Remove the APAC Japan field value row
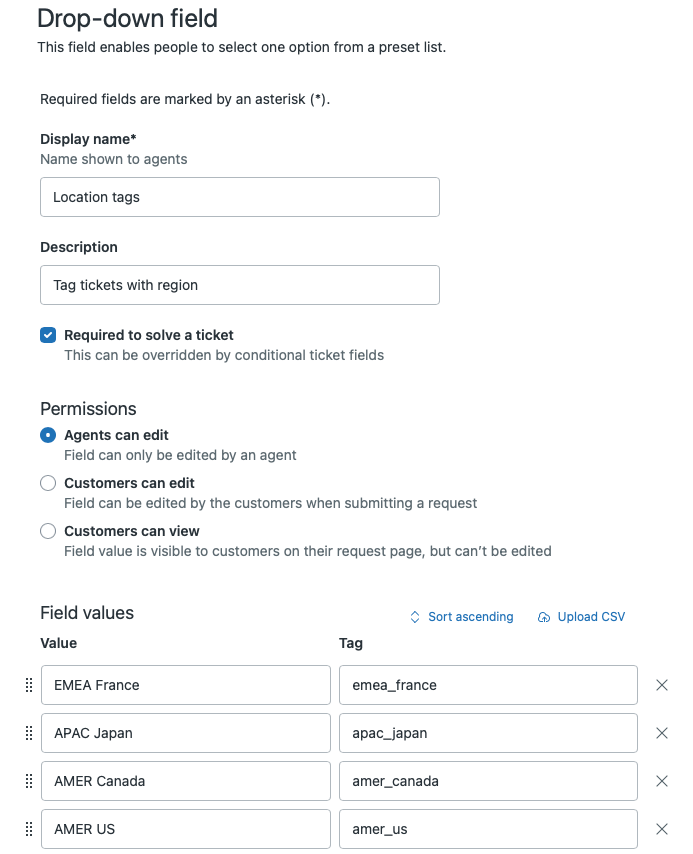The height and width of the screenshot is (854, 693). (x=661, y=733)
